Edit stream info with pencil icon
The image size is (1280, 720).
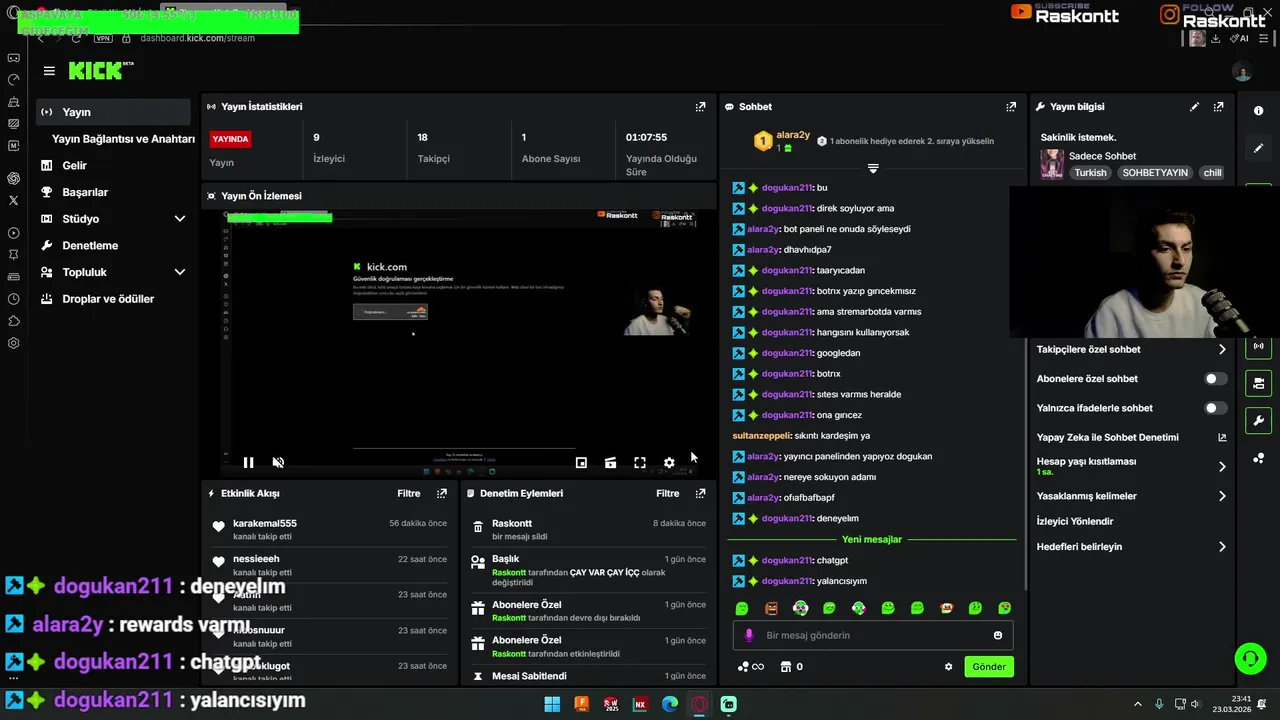coord(1194,106)
